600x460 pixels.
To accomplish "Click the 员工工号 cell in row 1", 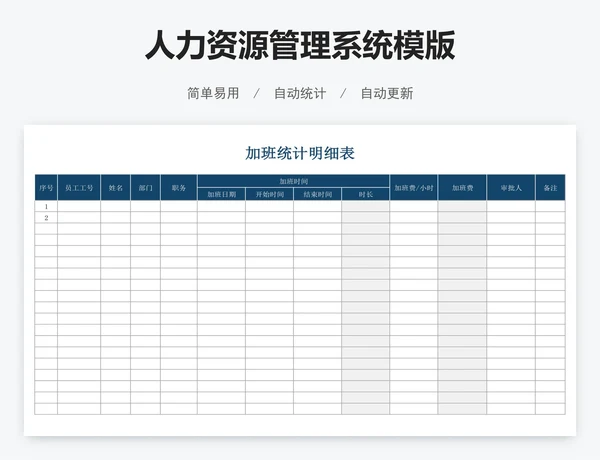I will coord(79,206).
